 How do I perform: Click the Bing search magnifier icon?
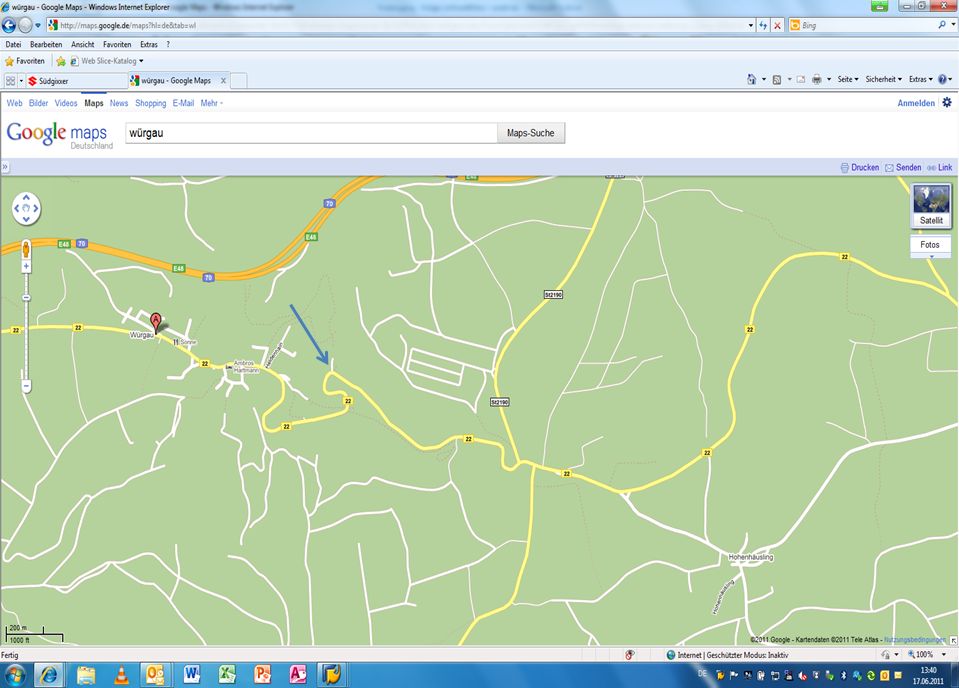(x=941, y=25)
